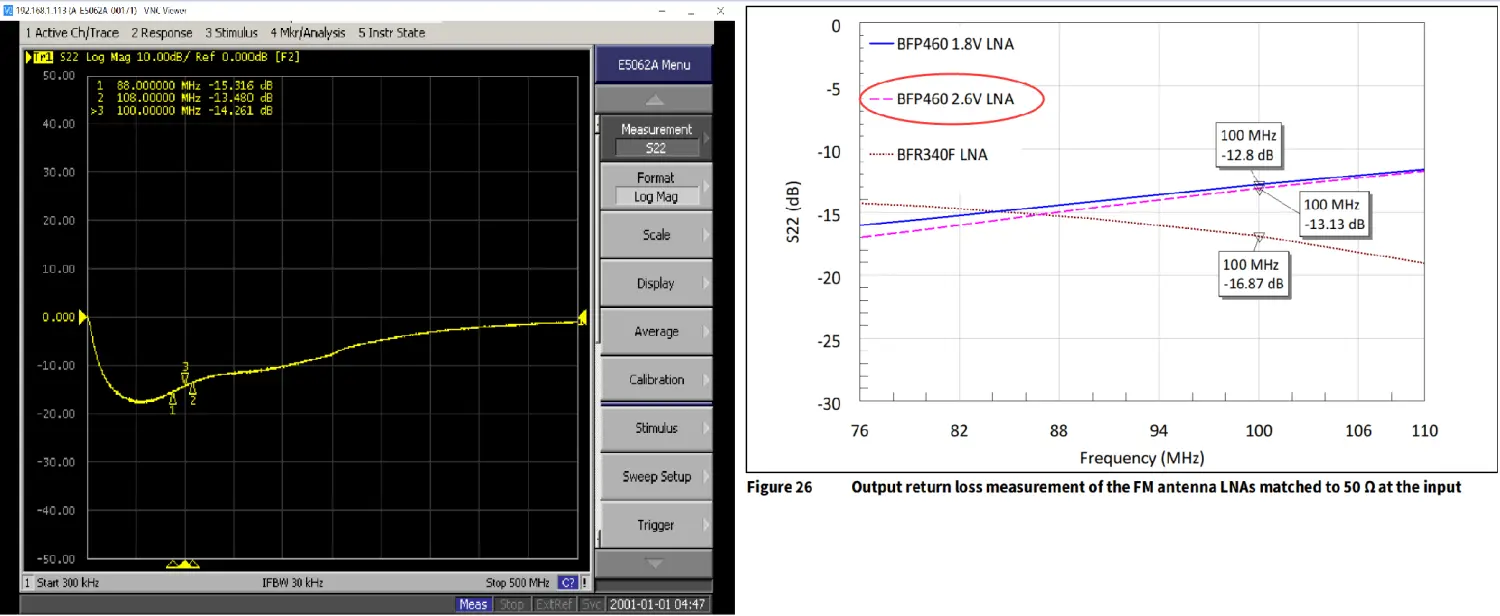Expand the Scale softkey submenu

click(656, 235)
